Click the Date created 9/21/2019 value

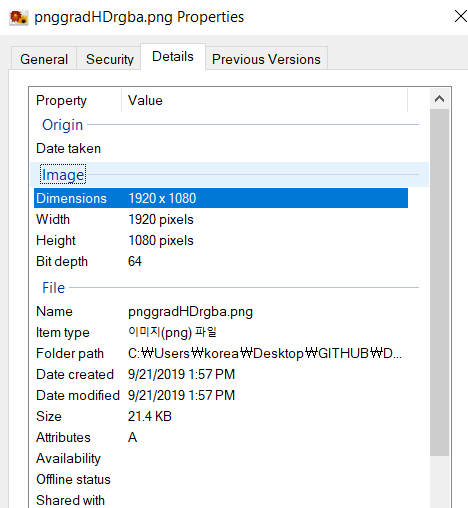coord(182,374)
